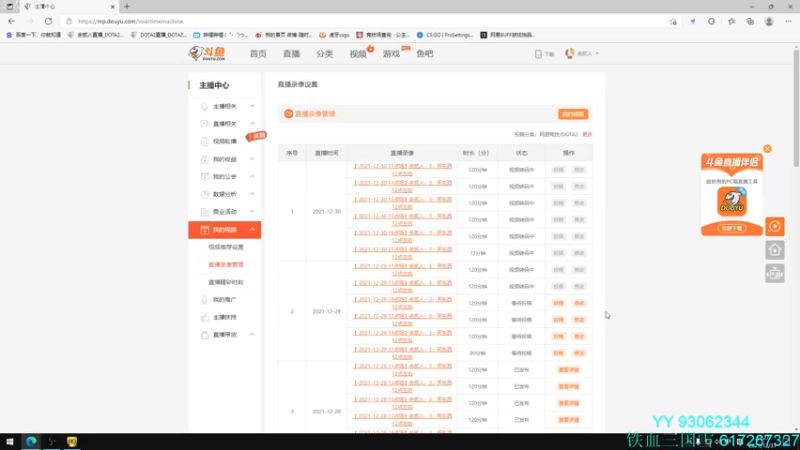This screenshot has width=800, height=450.
Task: Expand the 商业活动 chevron
Action: 252,212
